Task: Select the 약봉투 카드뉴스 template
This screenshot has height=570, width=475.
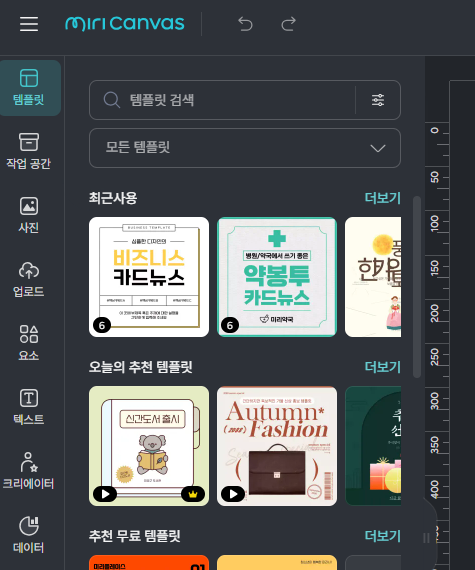Action: pyautogui.click(x=277, y=277)
